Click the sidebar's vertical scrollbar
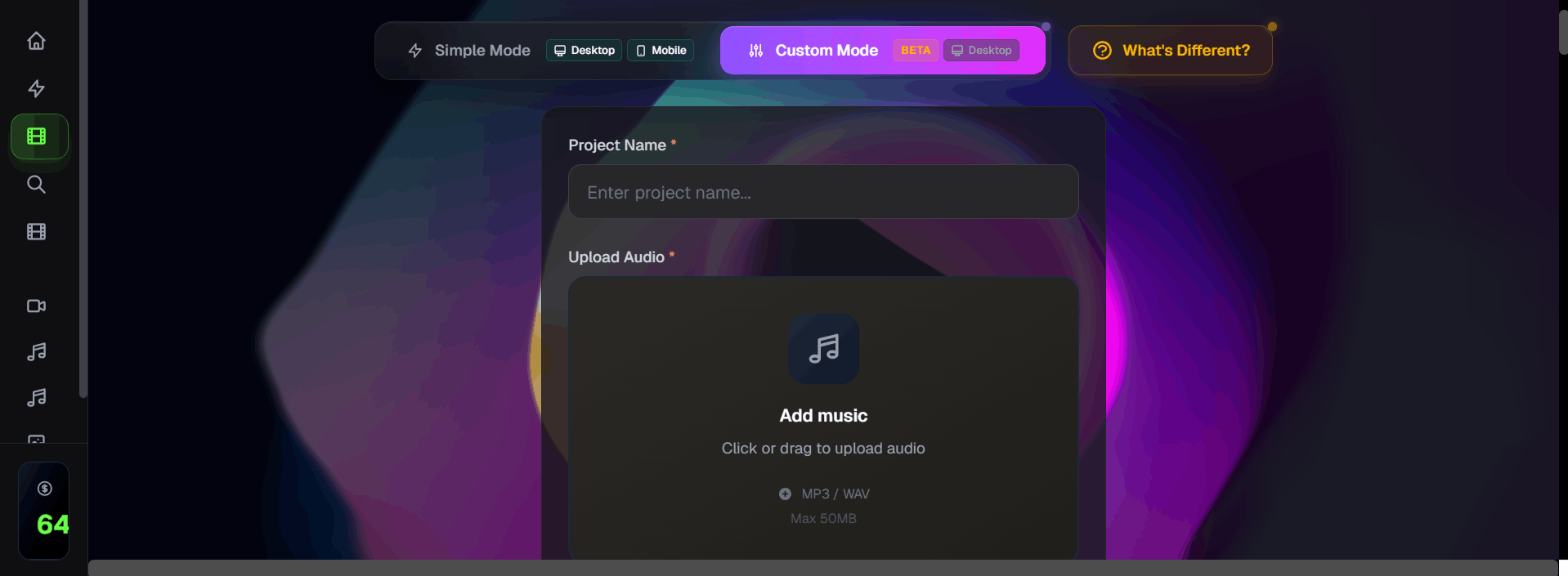 83,199
